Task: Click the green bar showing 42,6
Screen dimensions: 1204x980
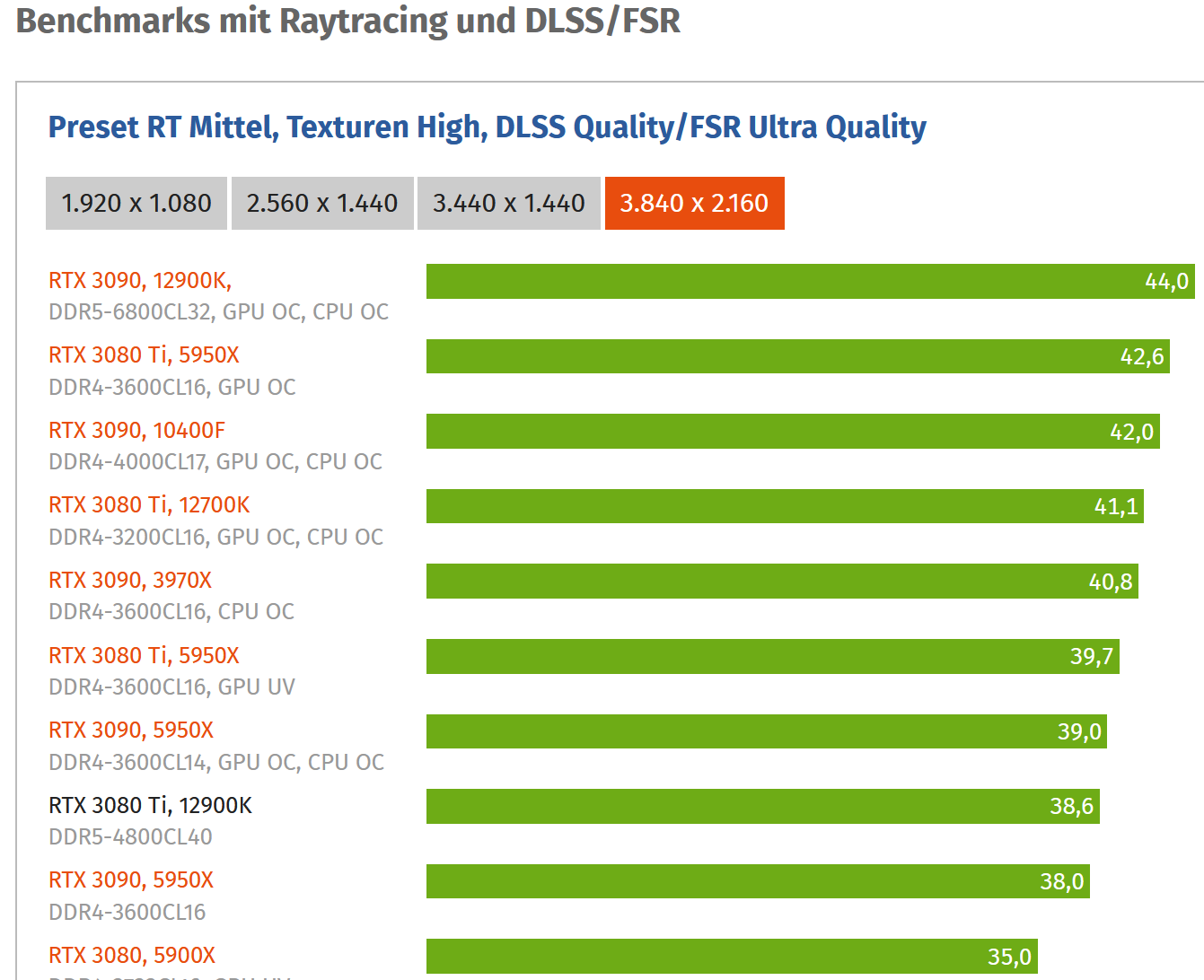Action: (798, 356)
